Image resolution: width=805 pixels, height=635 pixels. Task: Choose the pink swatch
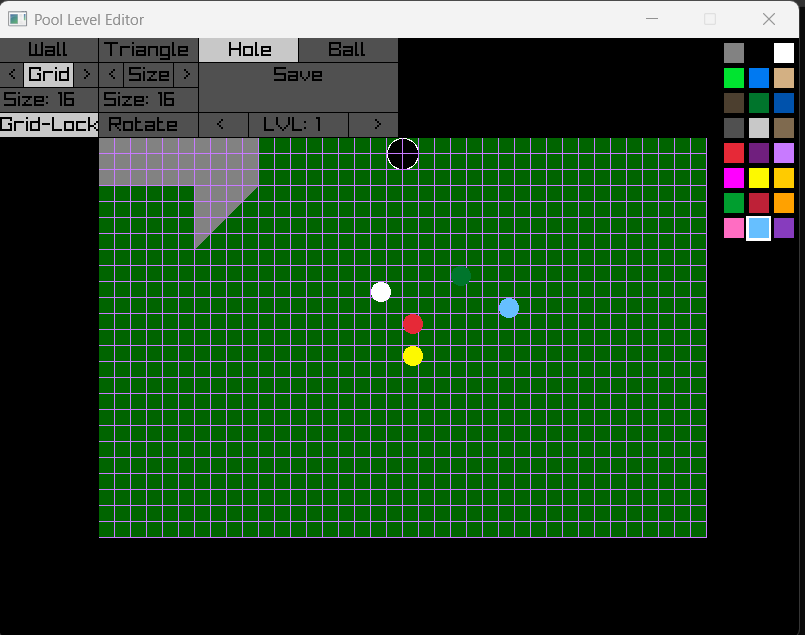pyautogui.click(x=734, y=228)
